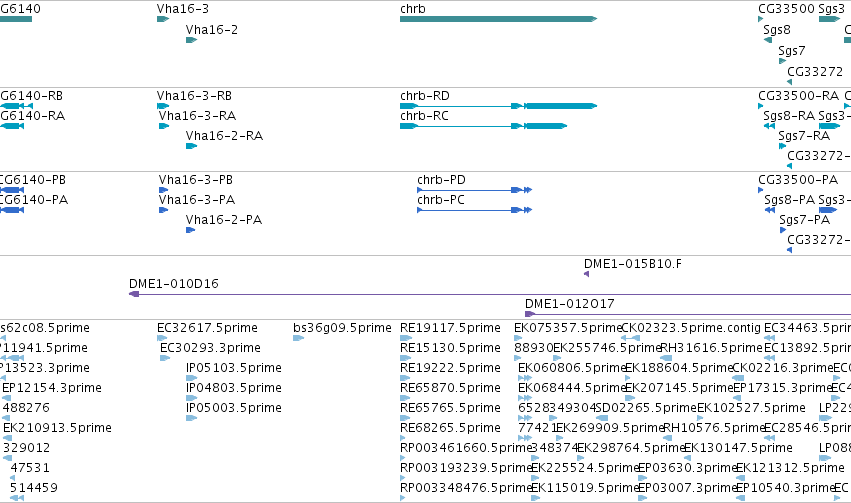
Task: Click the Vha16-2-RA transcript label
Action: tap(224, 136)
